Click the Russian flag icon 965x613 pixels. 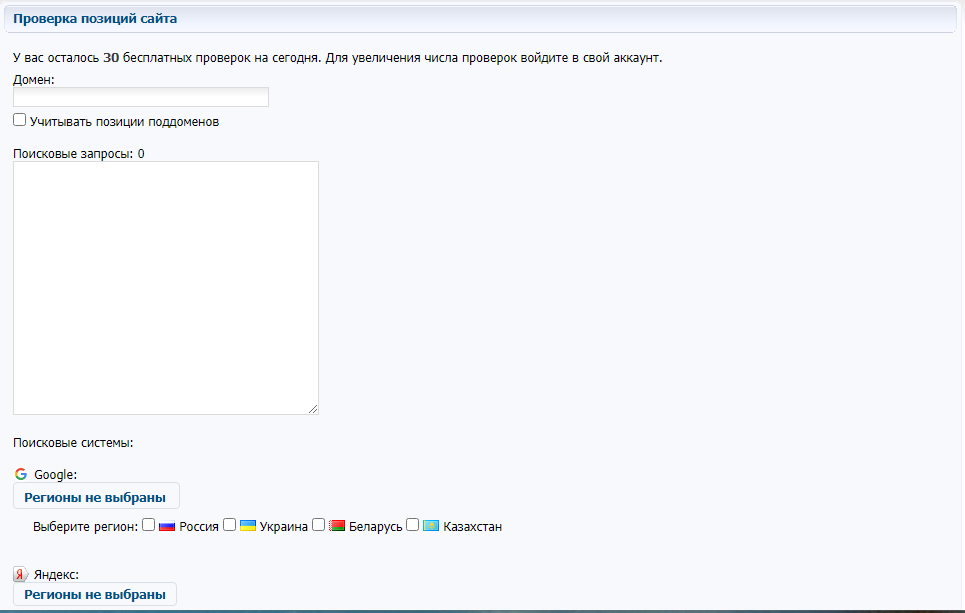(x=167, y=526)
